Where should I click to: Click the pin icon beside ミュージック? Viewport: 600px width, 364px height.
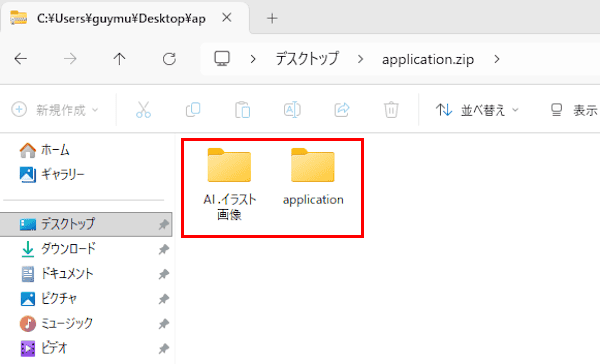(x=164, y=324)
